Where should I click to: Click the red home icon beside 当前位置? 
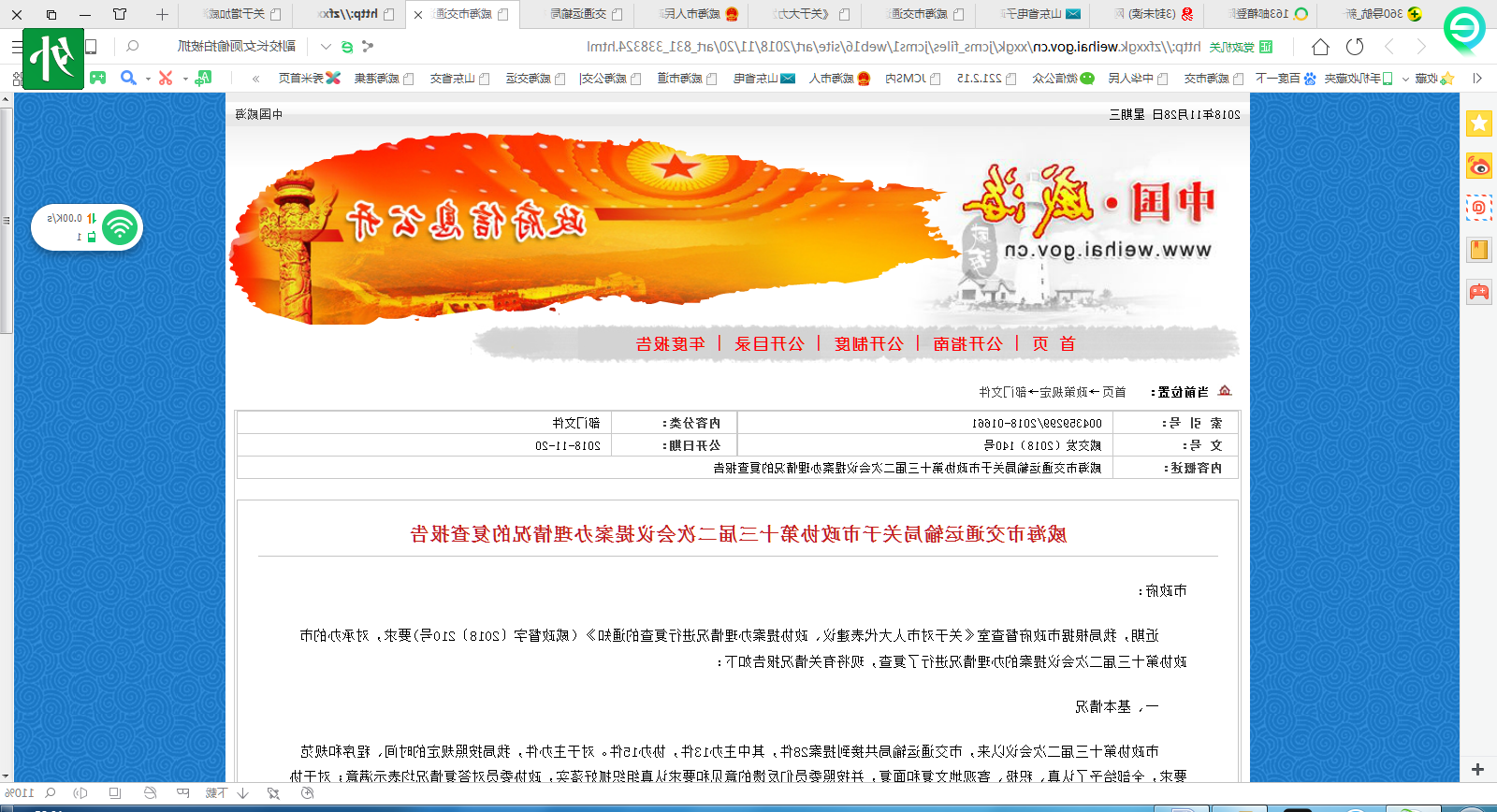tap(1225, 391)
